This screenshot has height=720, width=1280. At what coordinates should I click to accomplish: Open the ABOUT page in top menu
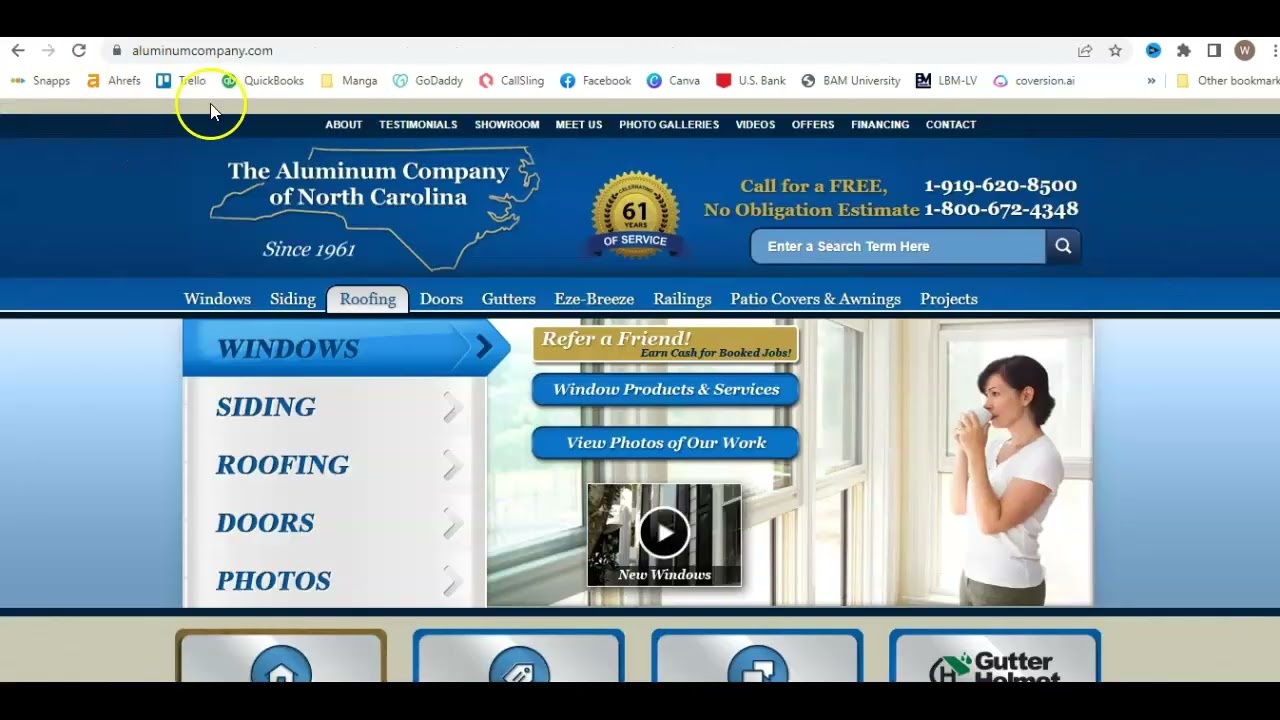pyautogui.click(x=343, y=124)
